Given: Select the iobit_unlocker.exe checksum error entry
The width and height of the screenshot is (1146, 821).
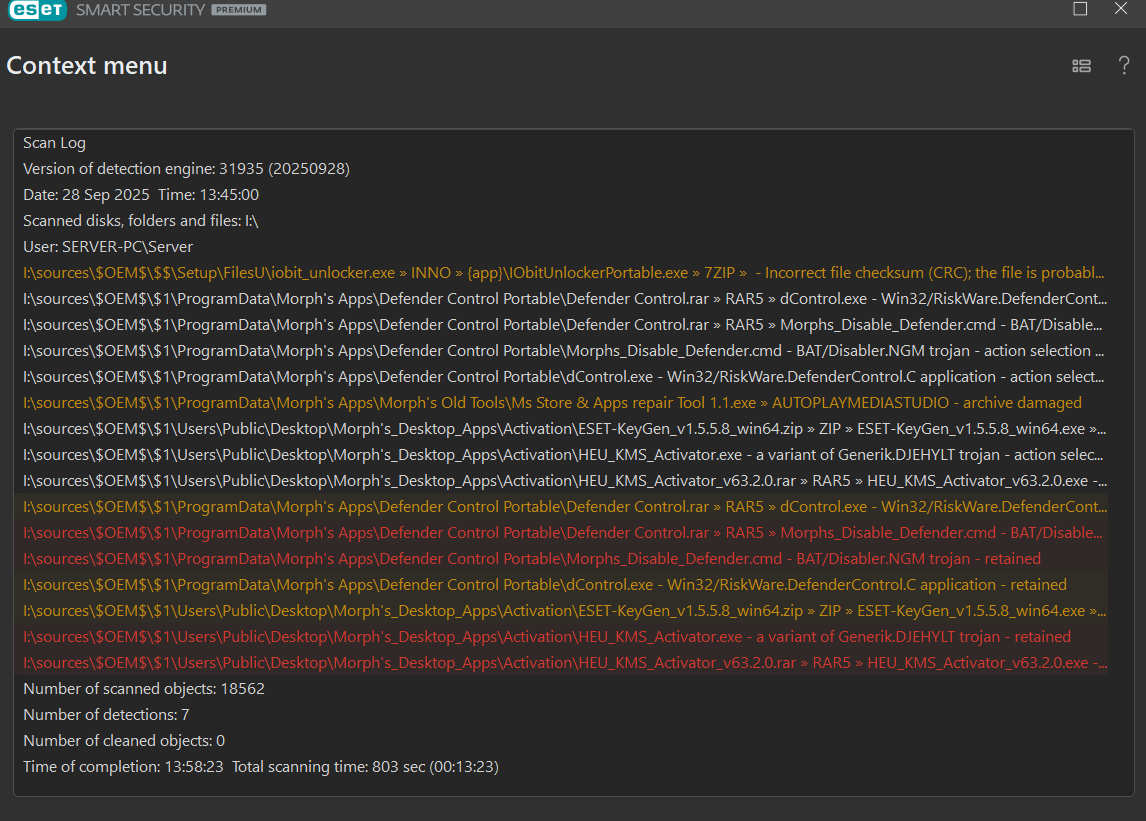Looking at the screenshot, I should point(564,273).
